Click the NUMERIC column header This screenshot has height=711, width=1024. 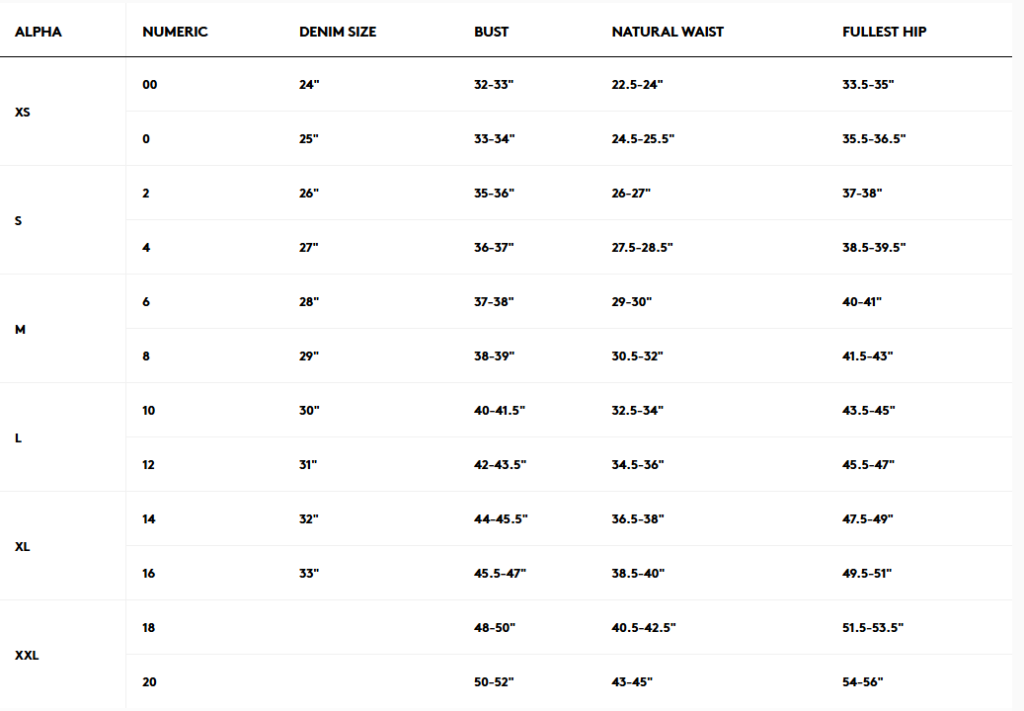click(x=175, y=32)
